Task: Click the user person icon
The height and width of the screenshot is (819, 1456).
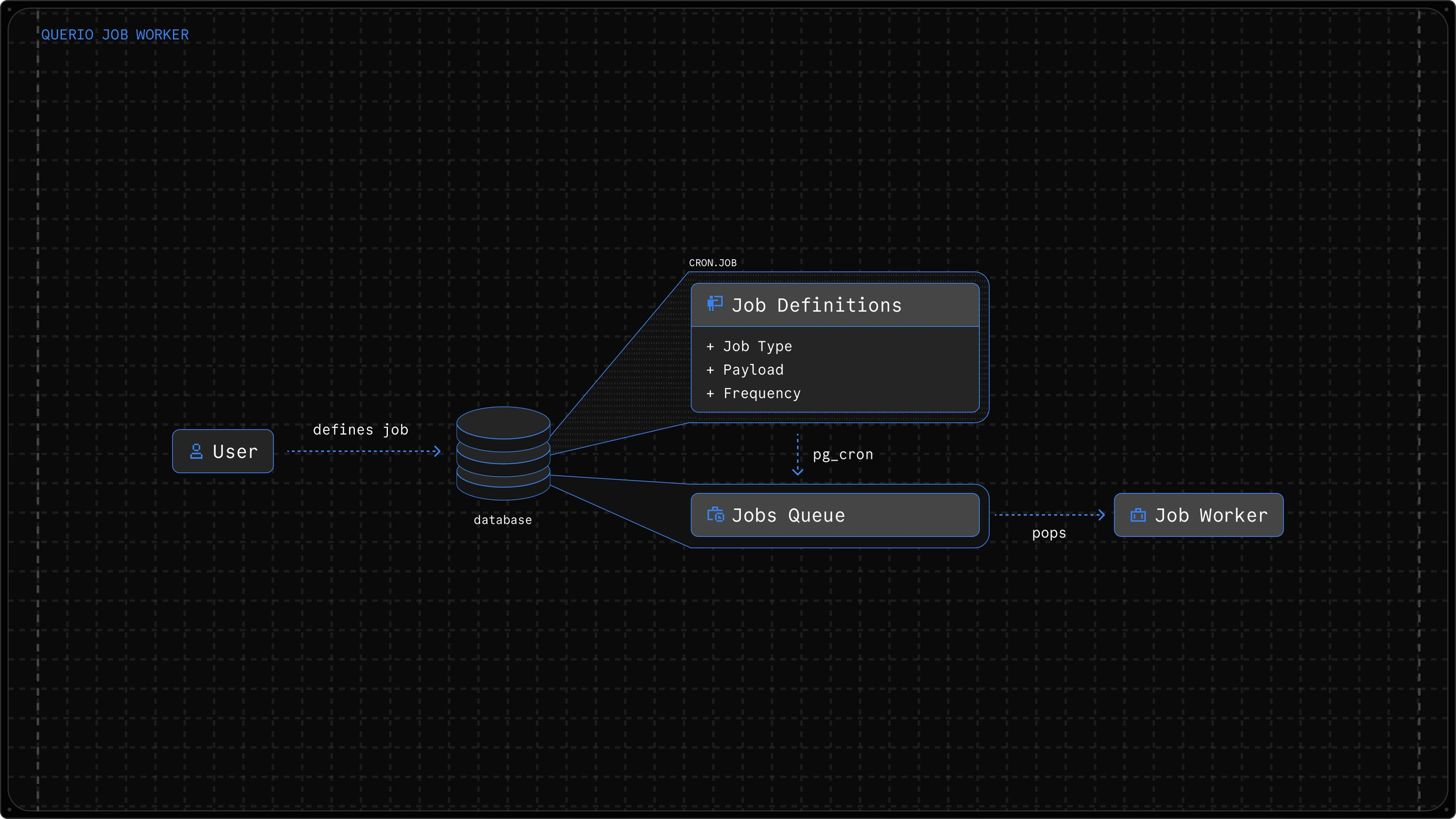Action: click(196, 452)
